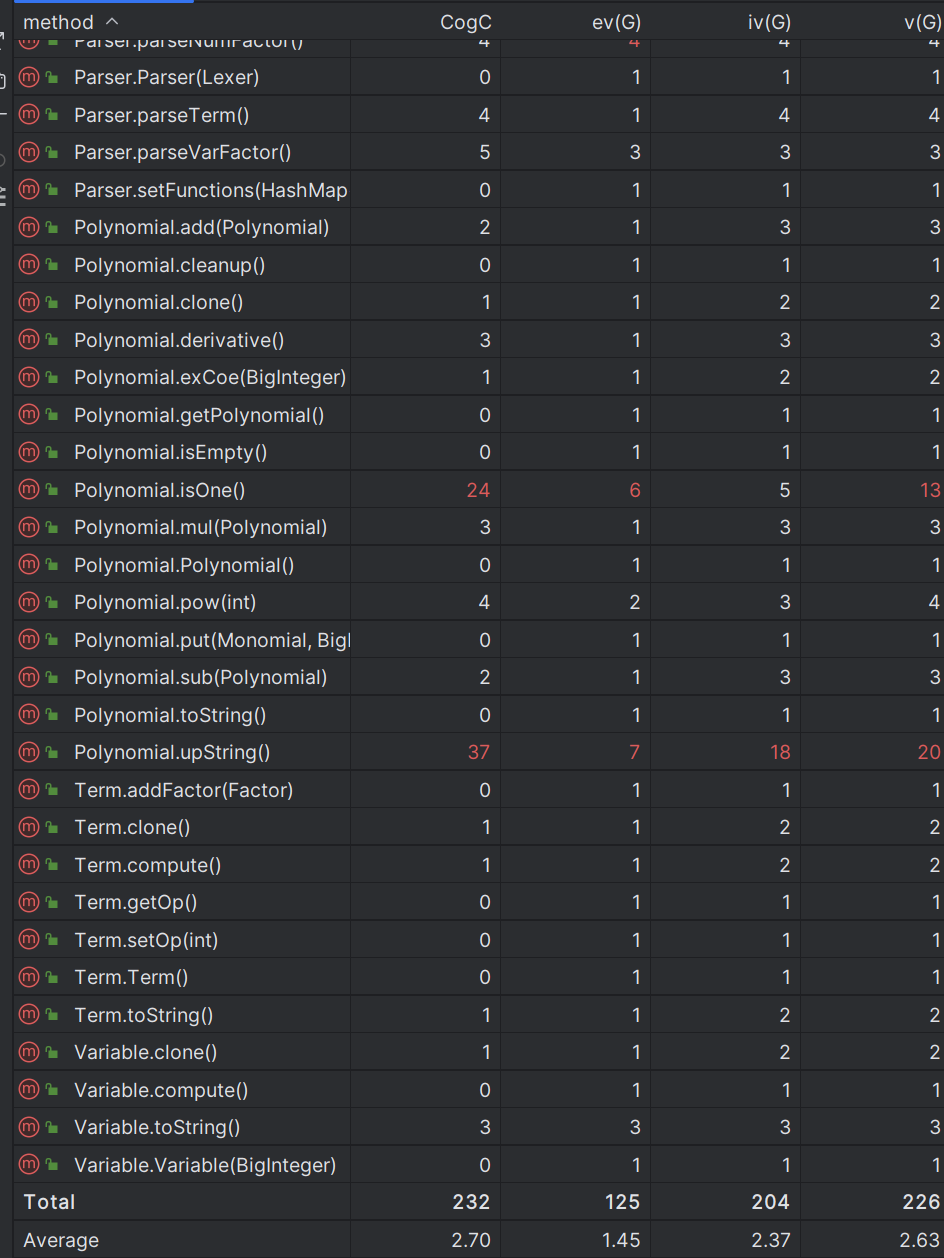
Task: Click method icon beside Polynomial.isOne()
Action: 29,490
